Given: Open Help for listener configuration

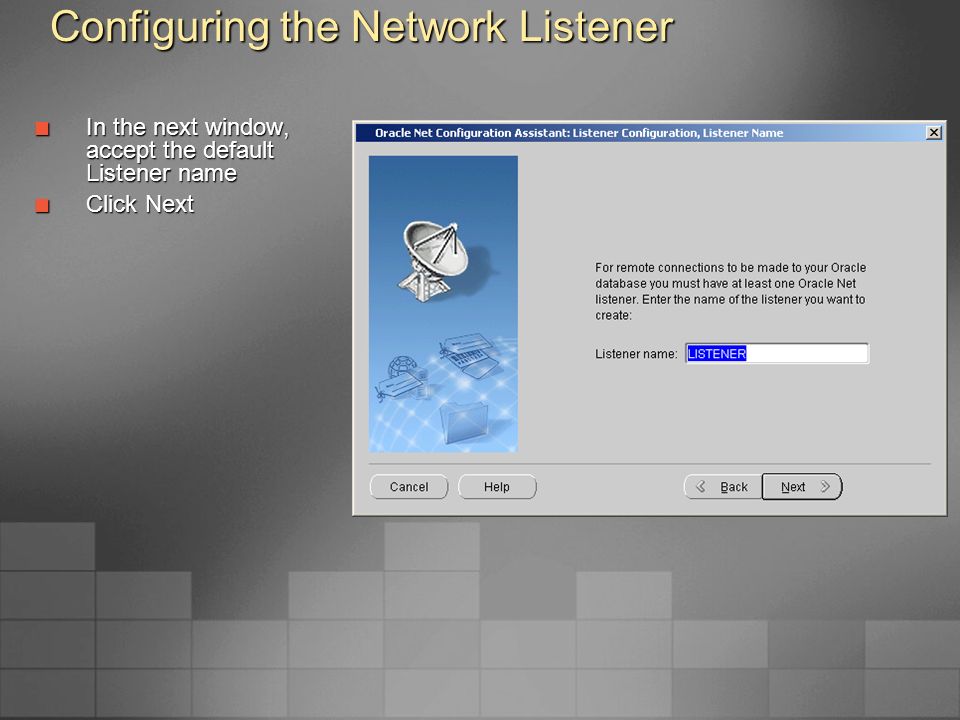Looking at the screenshot, I should (x=497, y=487).
